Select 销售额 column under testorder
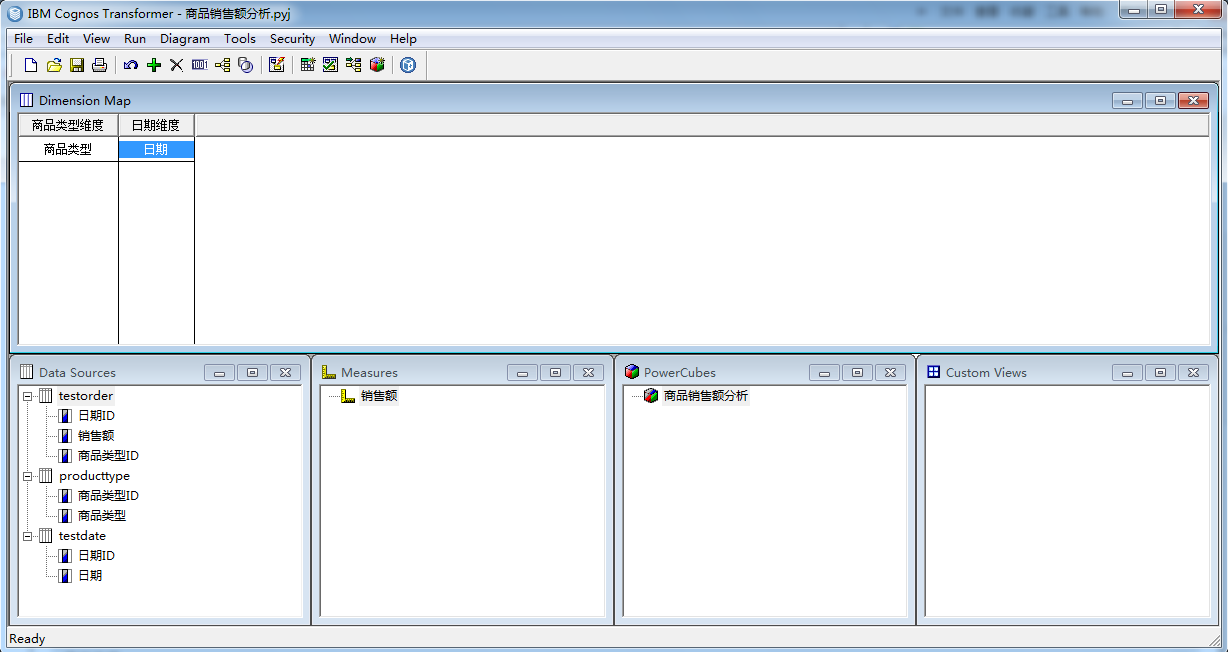 (96, 436)
